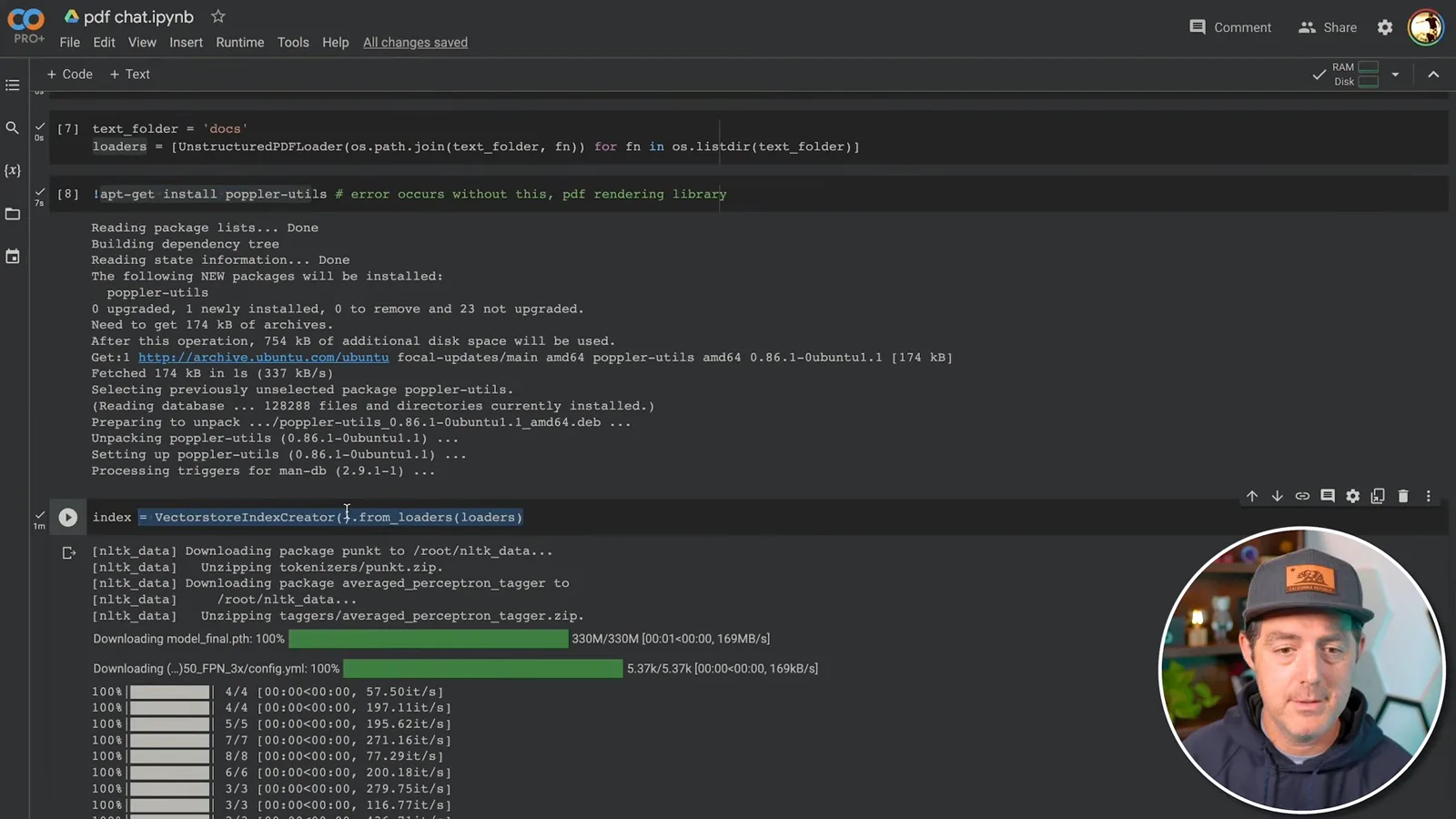
Task: Open the cell editor settings gear
Action: click(x=1353, y=496)
